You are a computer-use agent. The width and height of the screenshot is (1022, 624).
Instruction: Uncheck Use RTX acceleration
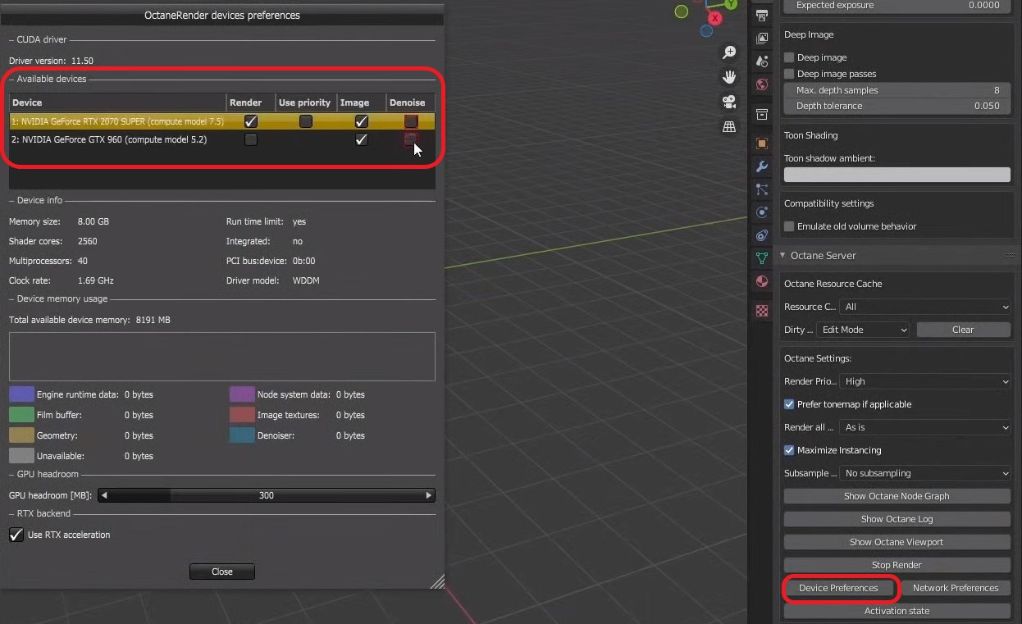click(16, 535)
